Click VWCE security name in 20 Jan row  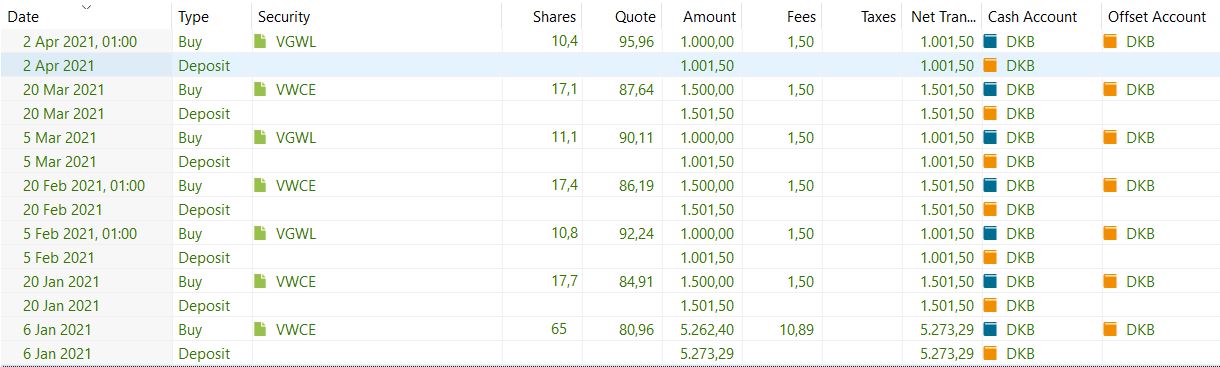pos(296,281)
